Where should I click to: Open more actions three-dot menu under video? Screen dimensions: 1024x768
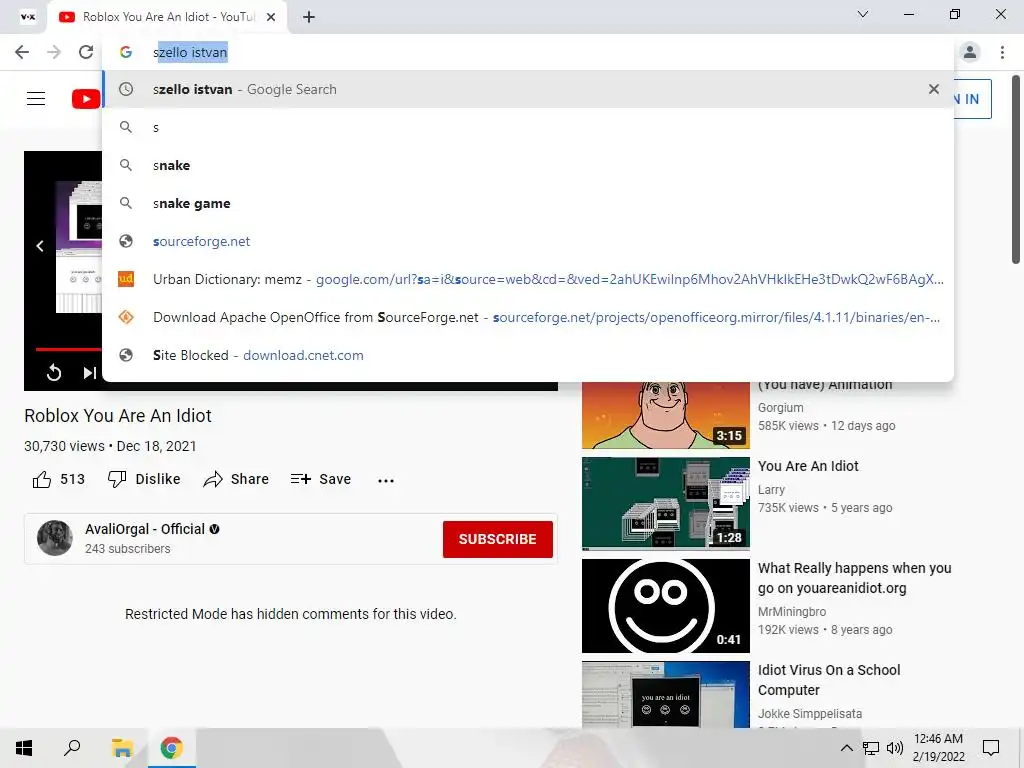pos(386,481)
